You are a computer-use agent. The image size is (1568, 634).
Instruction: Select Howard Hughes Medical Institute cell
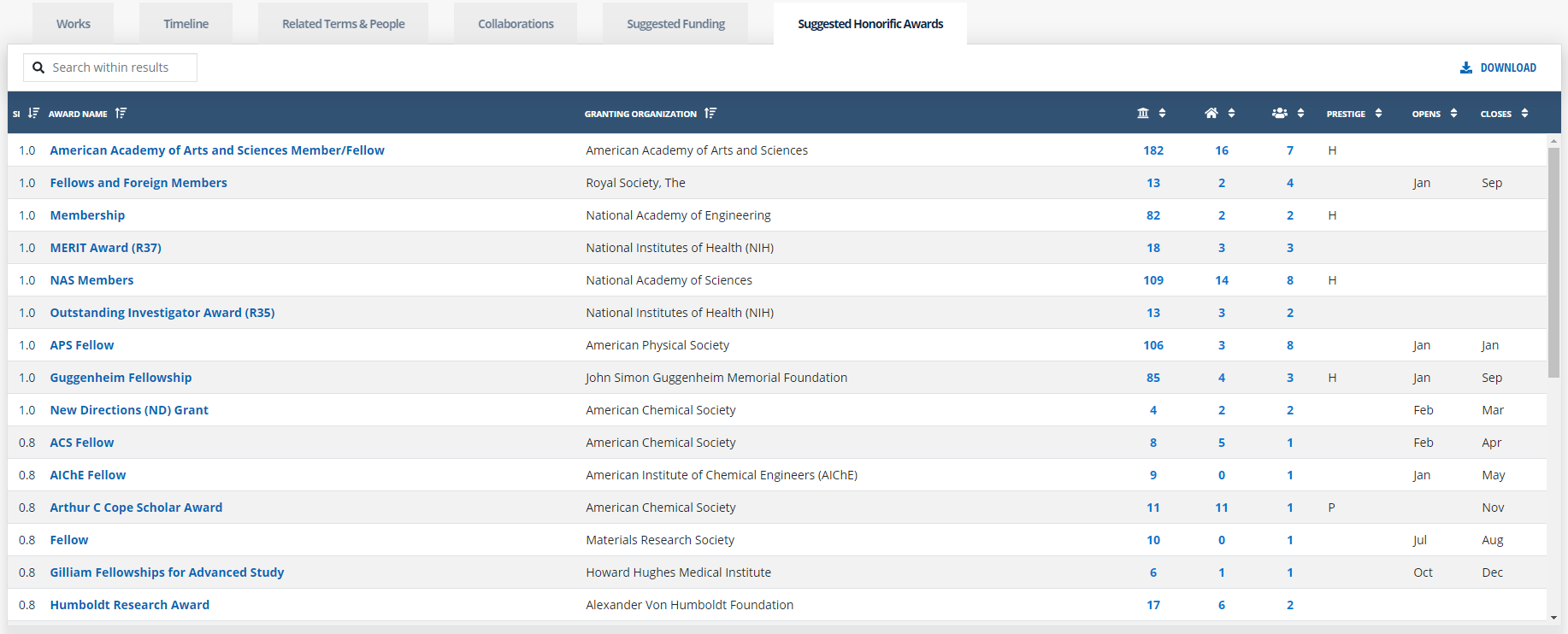coord(678,572)
